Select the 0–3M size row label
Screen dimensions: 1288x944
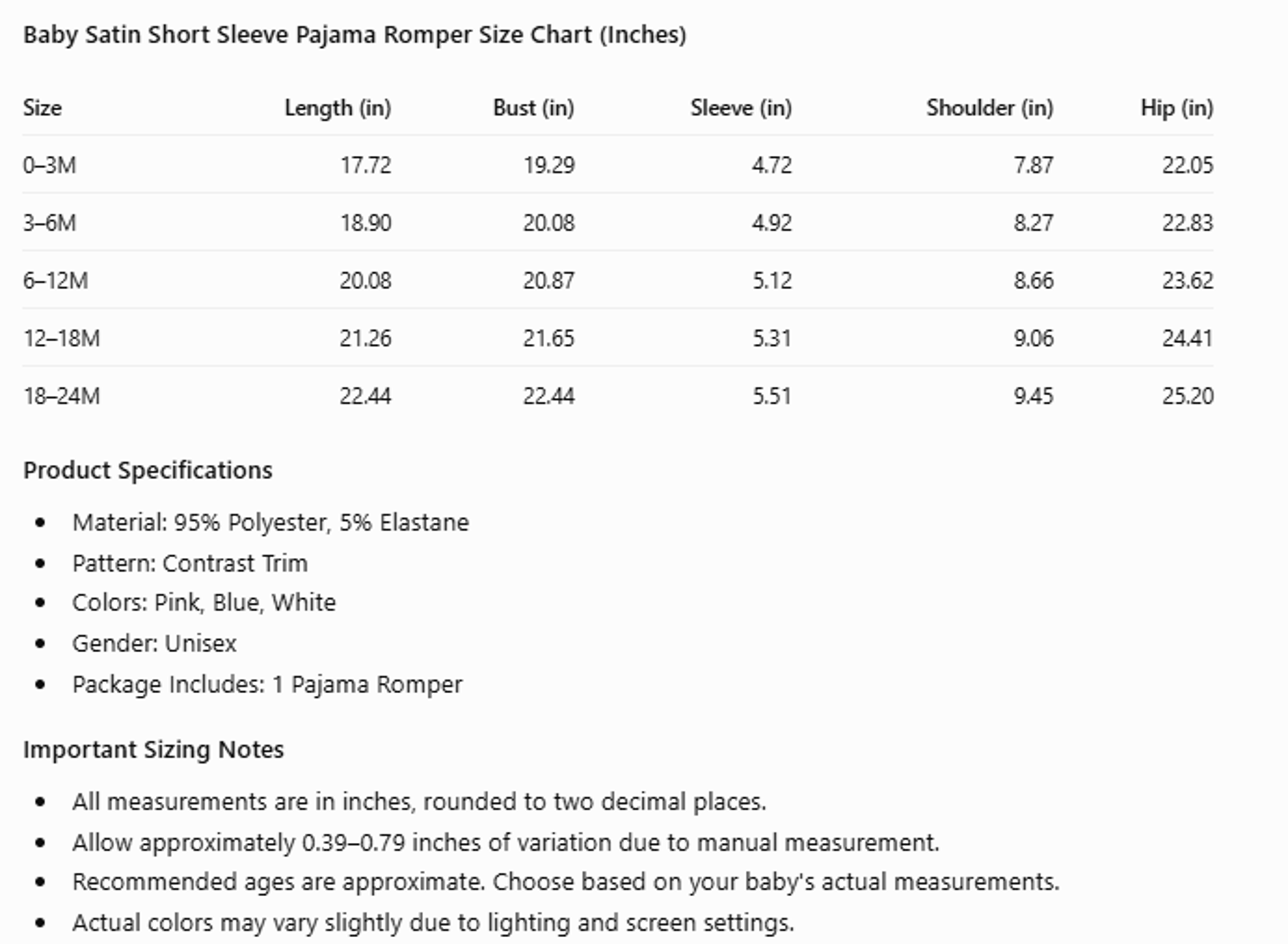pos(50,165)
